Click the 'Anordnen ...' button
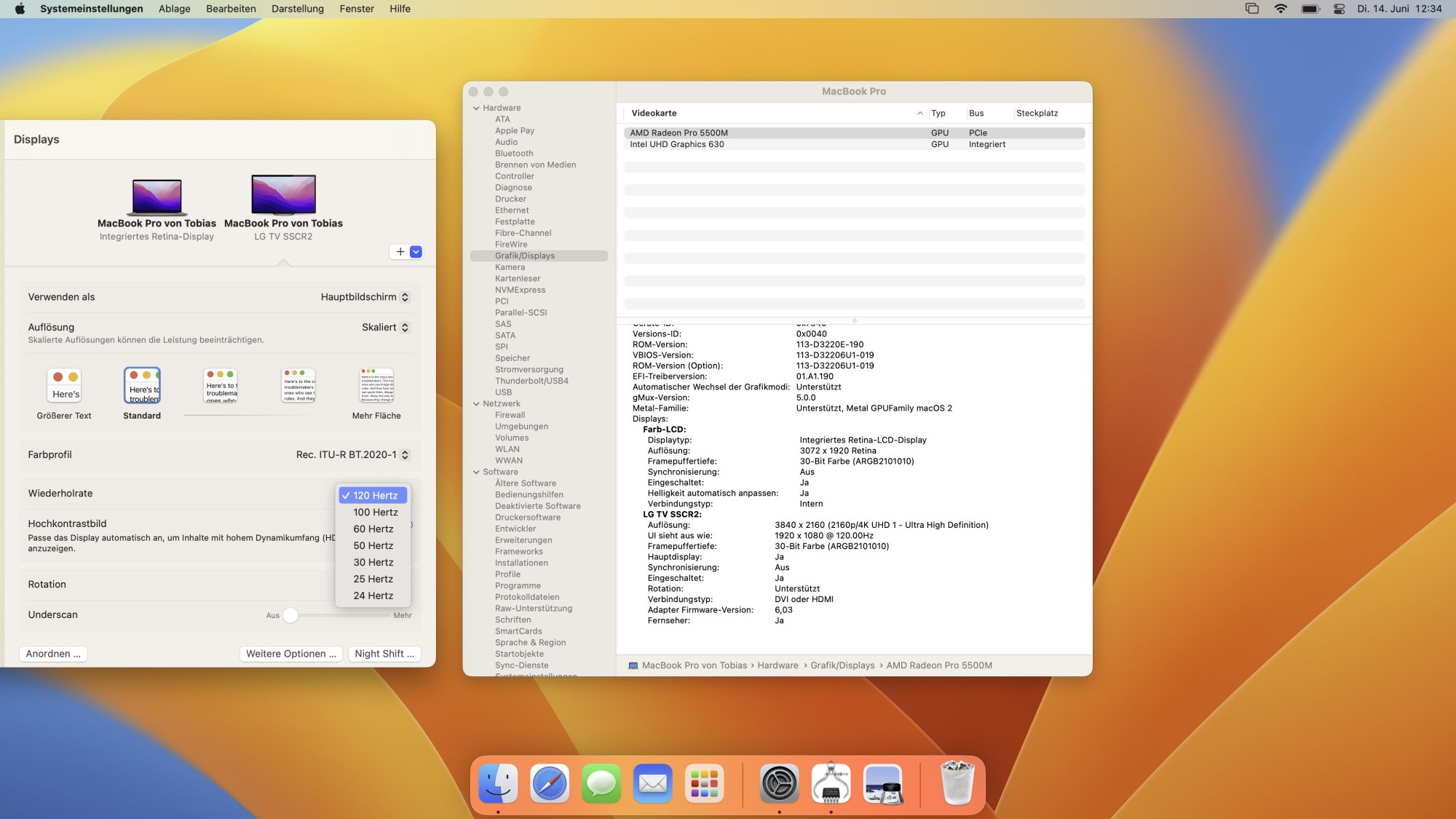This screenshot has width=1456, height=819. pyautogui.click(x=53, y=654)
